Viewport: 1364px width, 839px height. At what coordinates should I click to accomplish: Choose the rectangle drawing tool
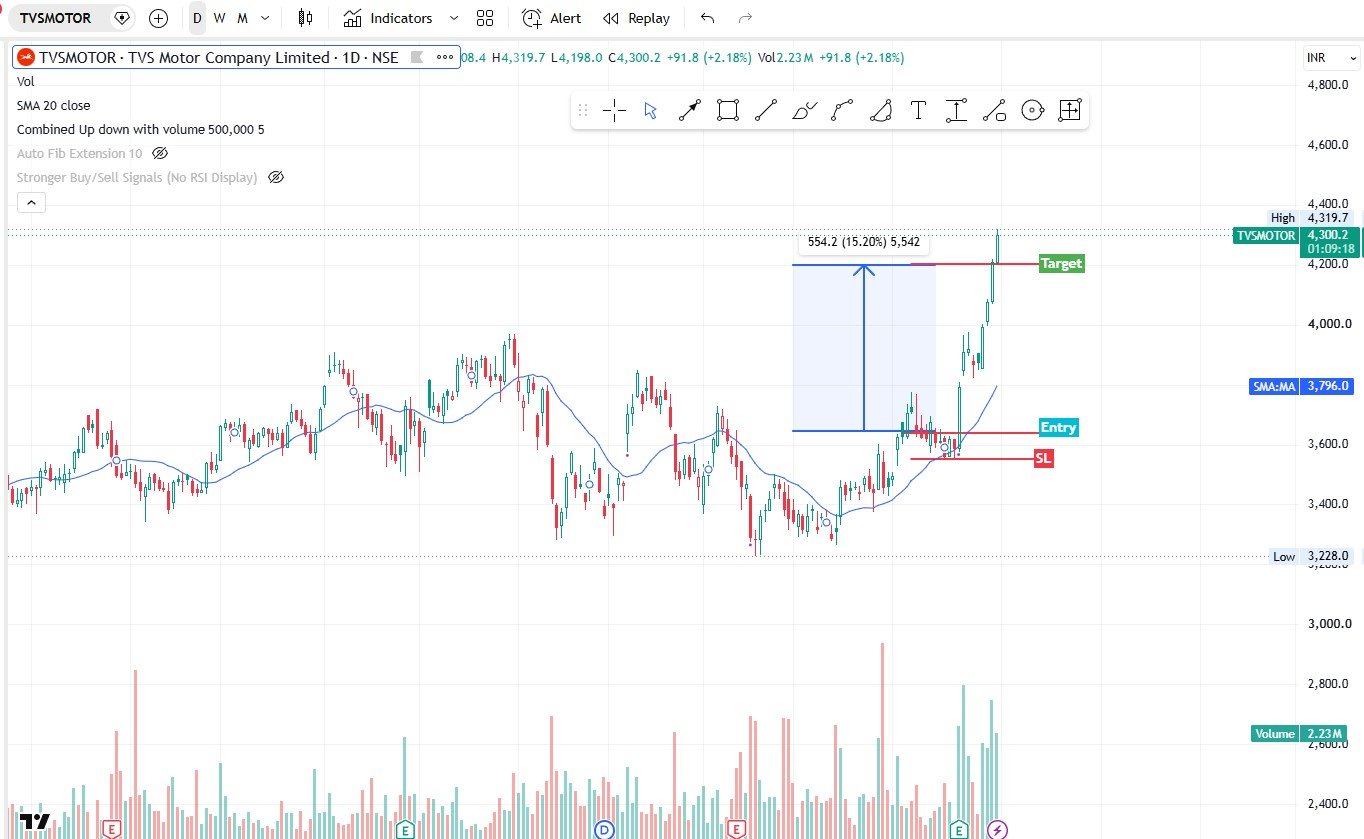point(728,111)
